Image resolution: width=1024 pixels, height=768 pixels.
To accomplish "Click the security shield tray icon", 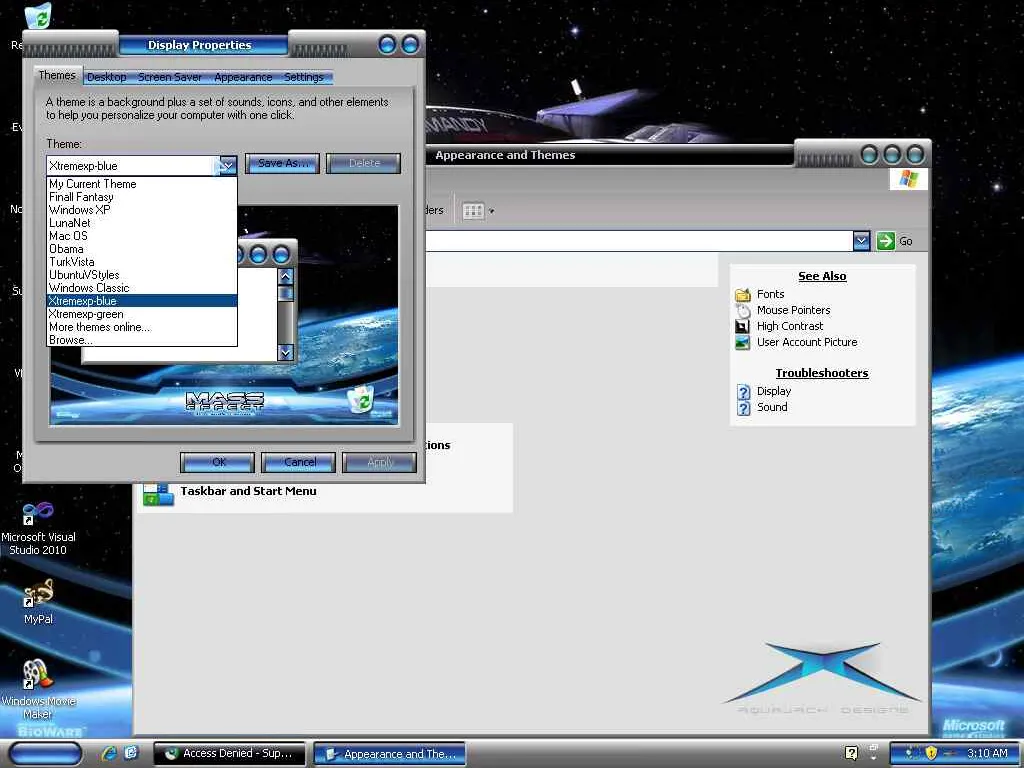I will coord(931,753).
